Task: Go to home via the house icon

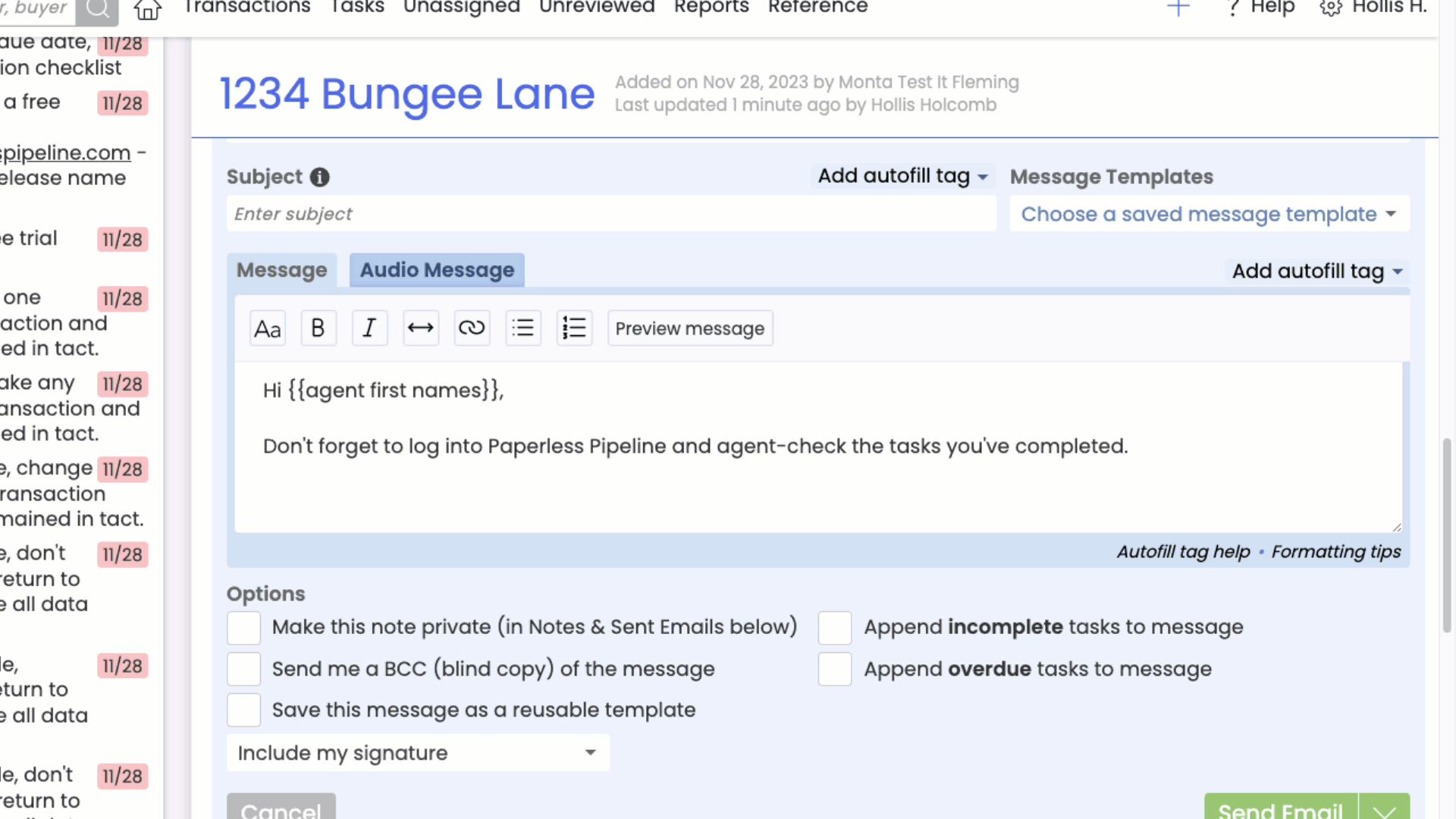Action: pyautogui.click(x=147, y=9)
